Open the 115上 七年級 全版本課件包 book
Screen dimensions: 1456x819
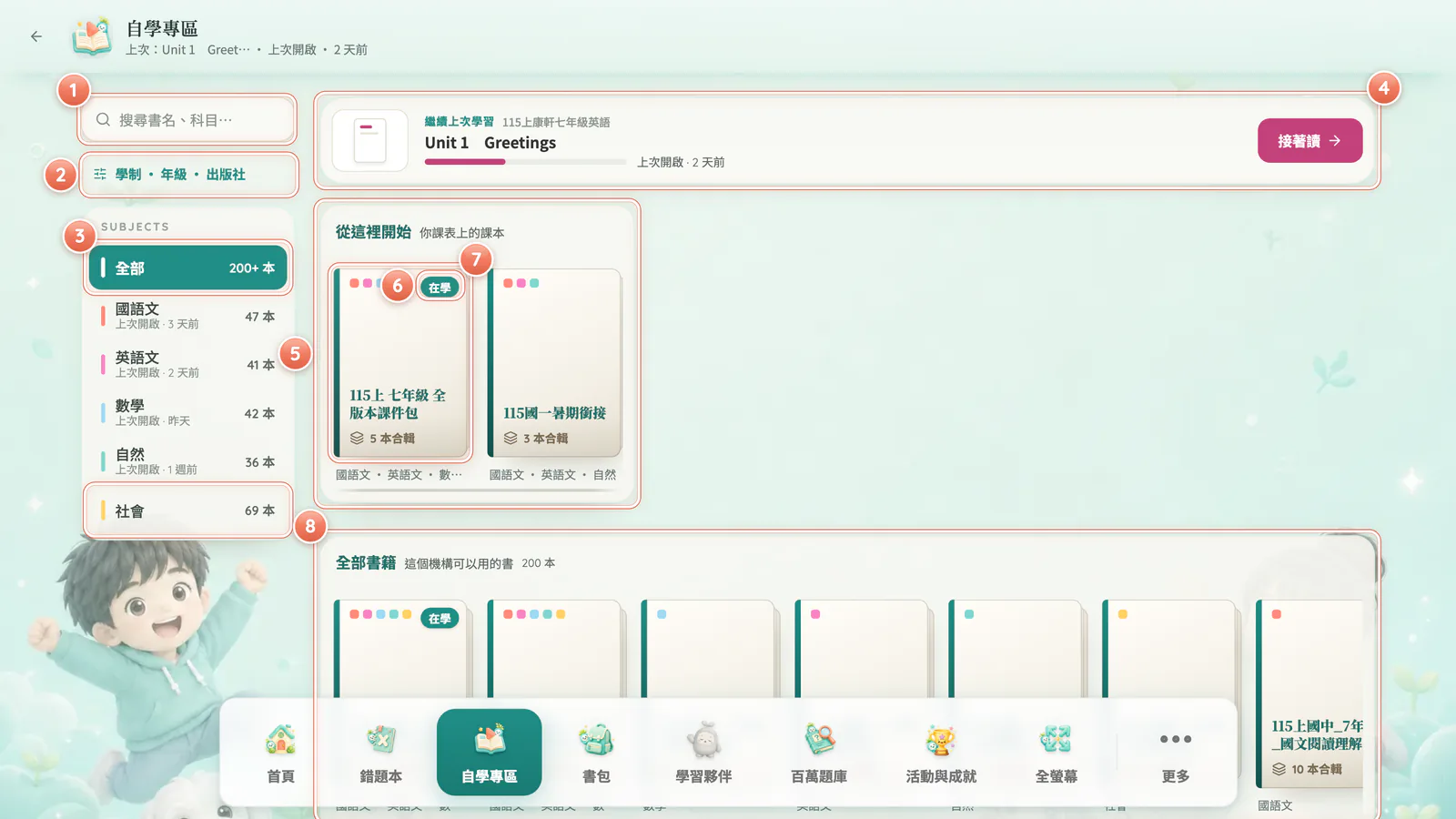(x=400, y=363)
